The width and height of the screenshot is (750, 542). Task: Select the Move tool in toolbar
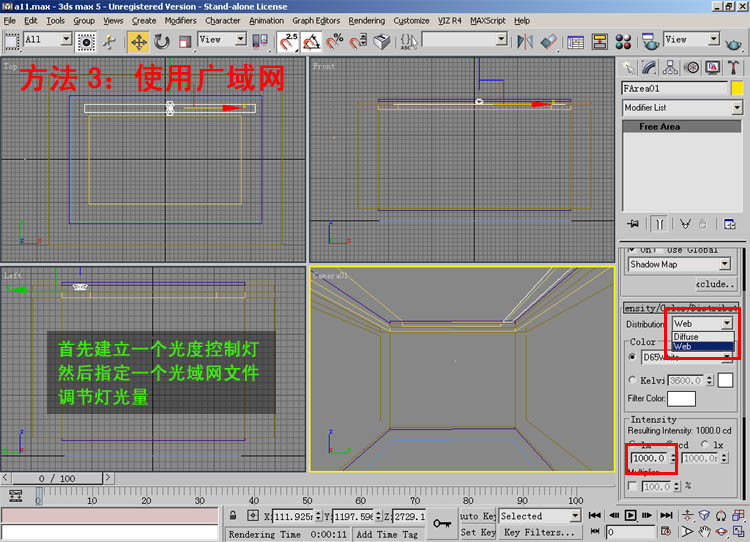coord(138,41)
